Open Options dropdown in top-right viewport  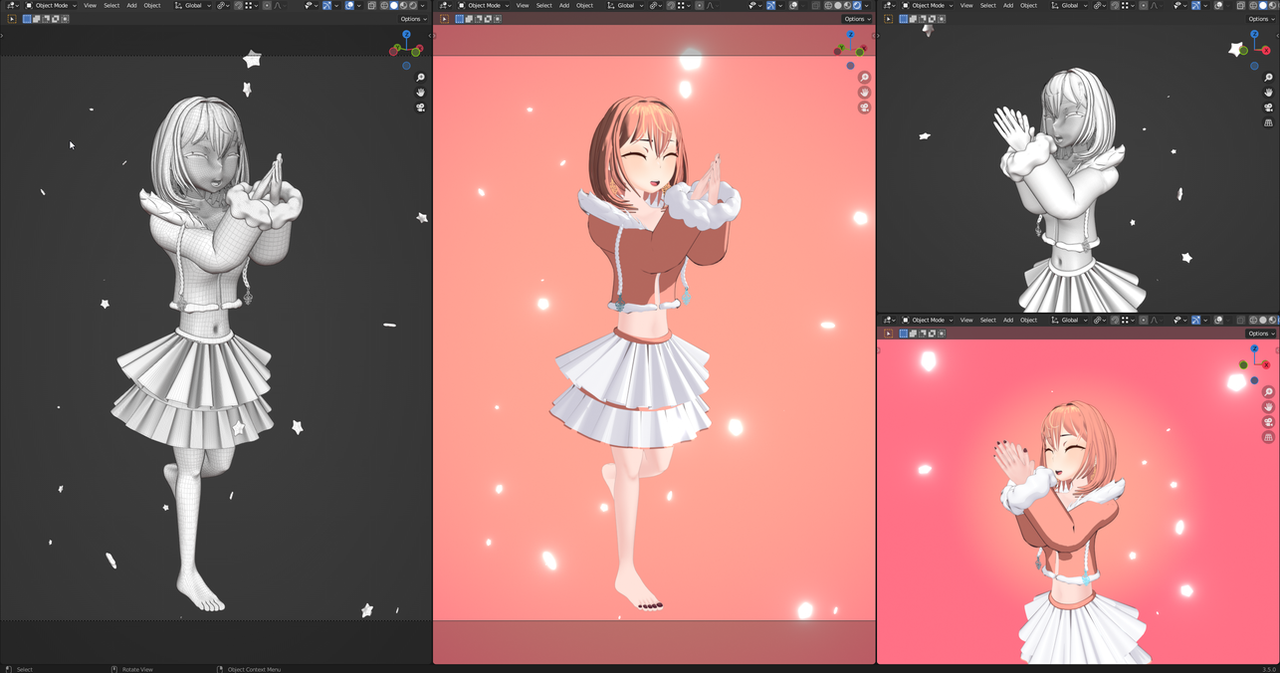tap(1260, 19)
